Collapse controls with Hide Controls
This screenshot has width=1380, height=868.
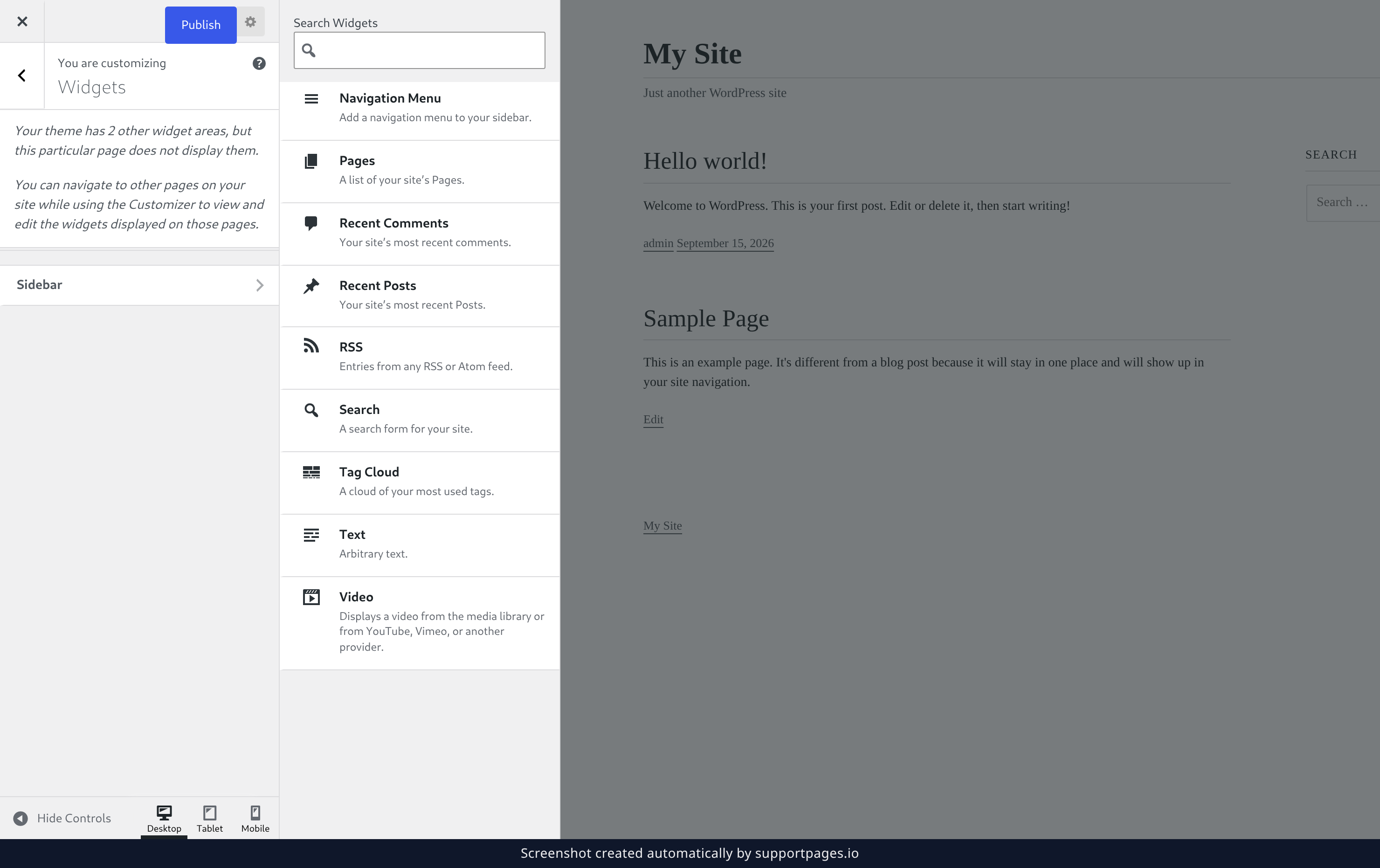tap(62, 818)
